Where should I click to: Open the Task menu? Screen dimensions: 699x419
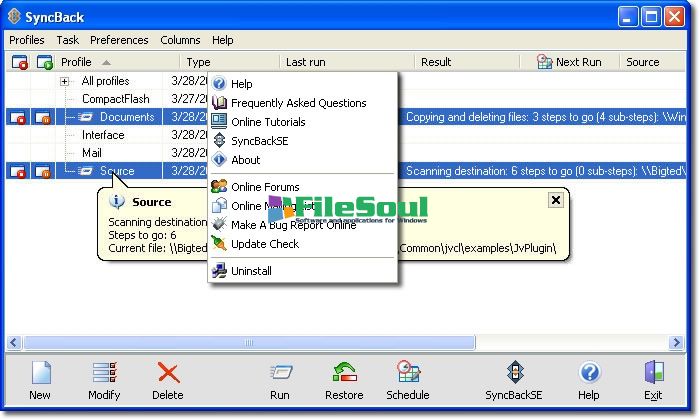[67, 40]
